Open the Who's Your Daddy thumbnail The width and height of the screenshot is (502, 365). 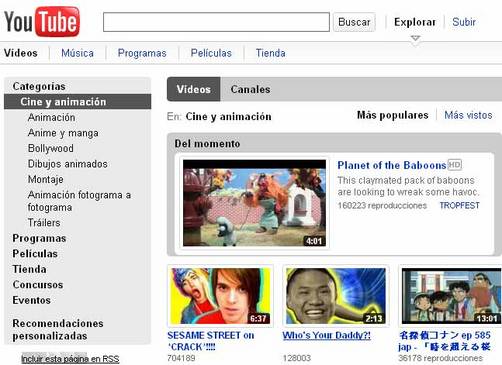pos(336,296)
